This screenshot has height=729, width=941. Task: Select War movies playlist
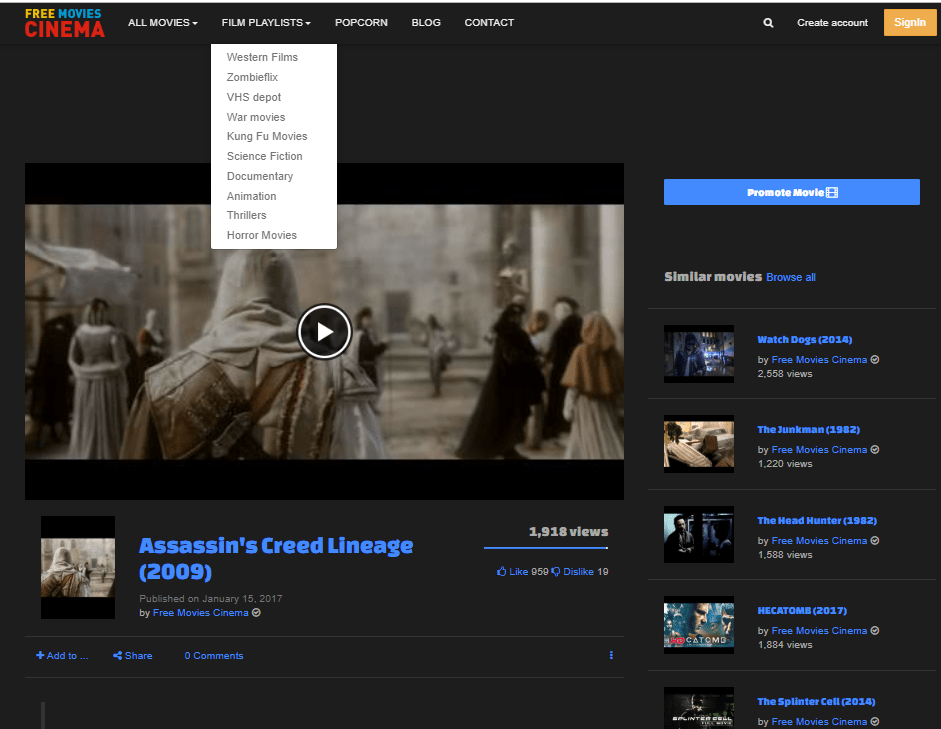tap(256, 117)
